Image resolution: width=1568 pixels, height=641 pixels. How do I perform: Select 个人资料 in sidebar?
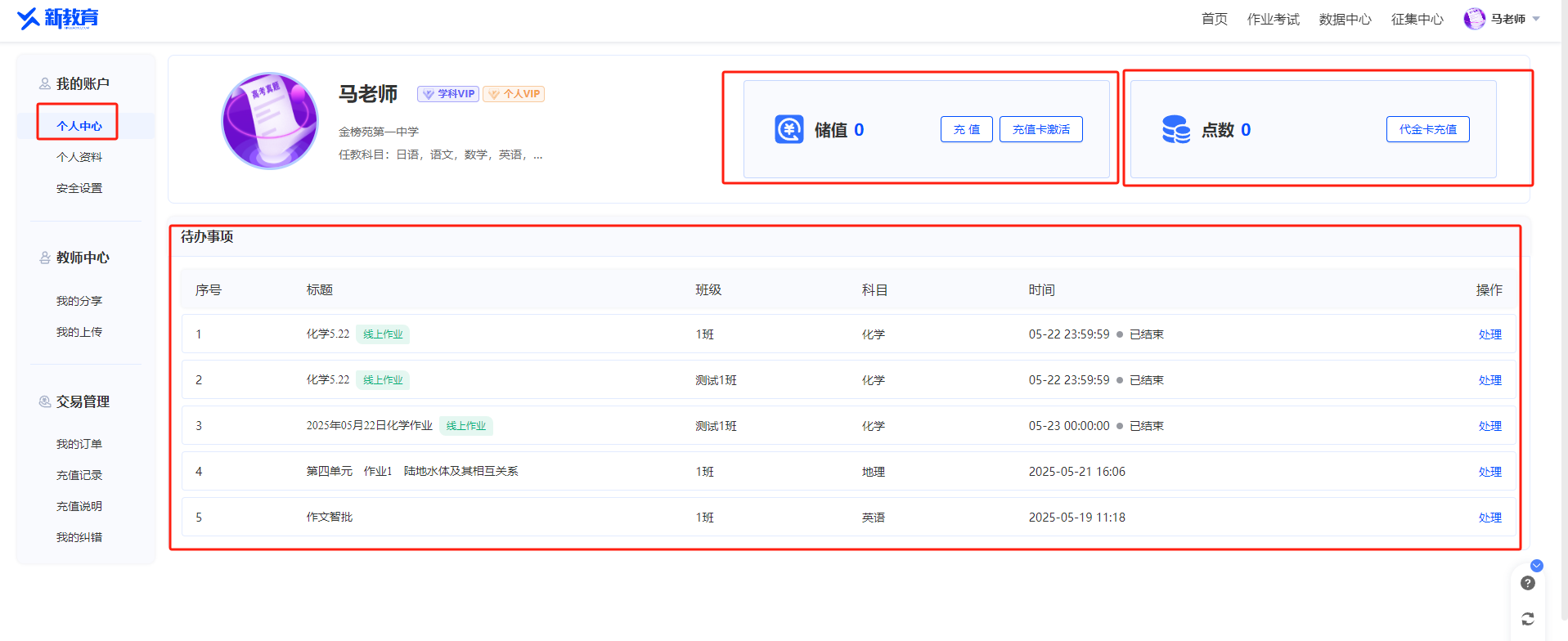pos(79,157)
